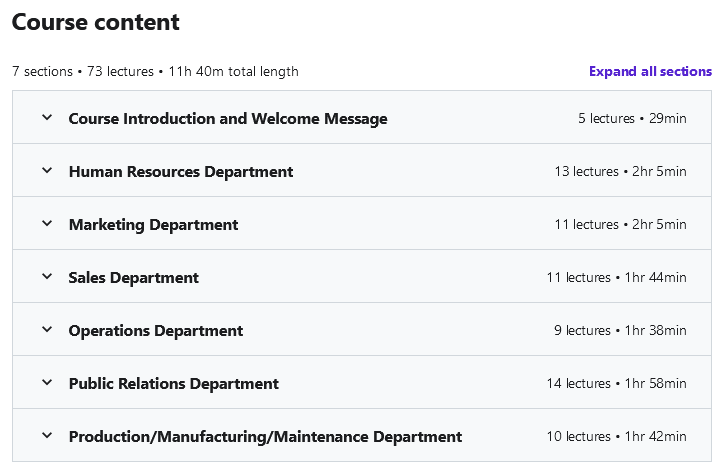Screen dimensions: 725x472
Task: Select the '14 lectures • 1hr 58min' label
Action: click(x=616, y=384)
